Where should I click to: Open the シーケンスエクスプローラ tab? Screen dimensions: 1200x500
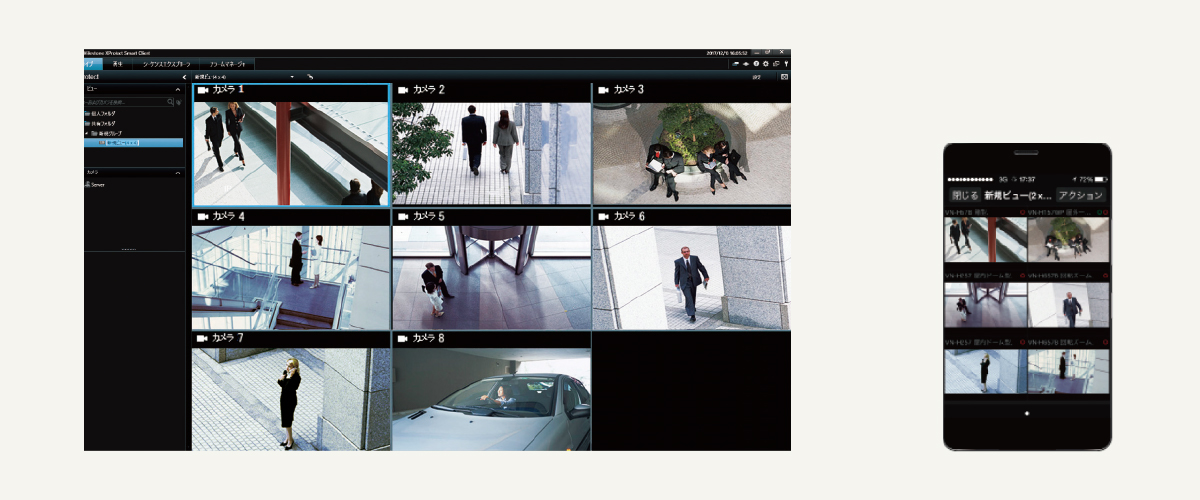166,64
